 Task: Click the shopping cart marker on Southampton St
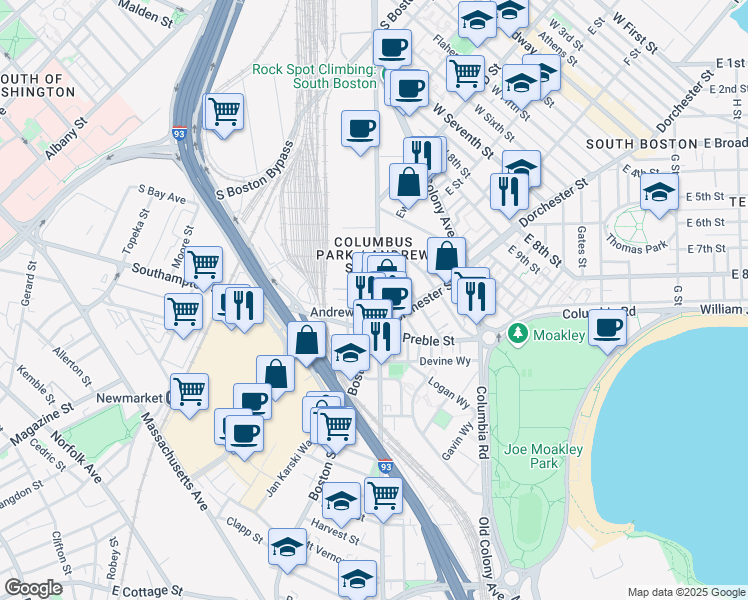pyautogui.click(x=203, y=265)
